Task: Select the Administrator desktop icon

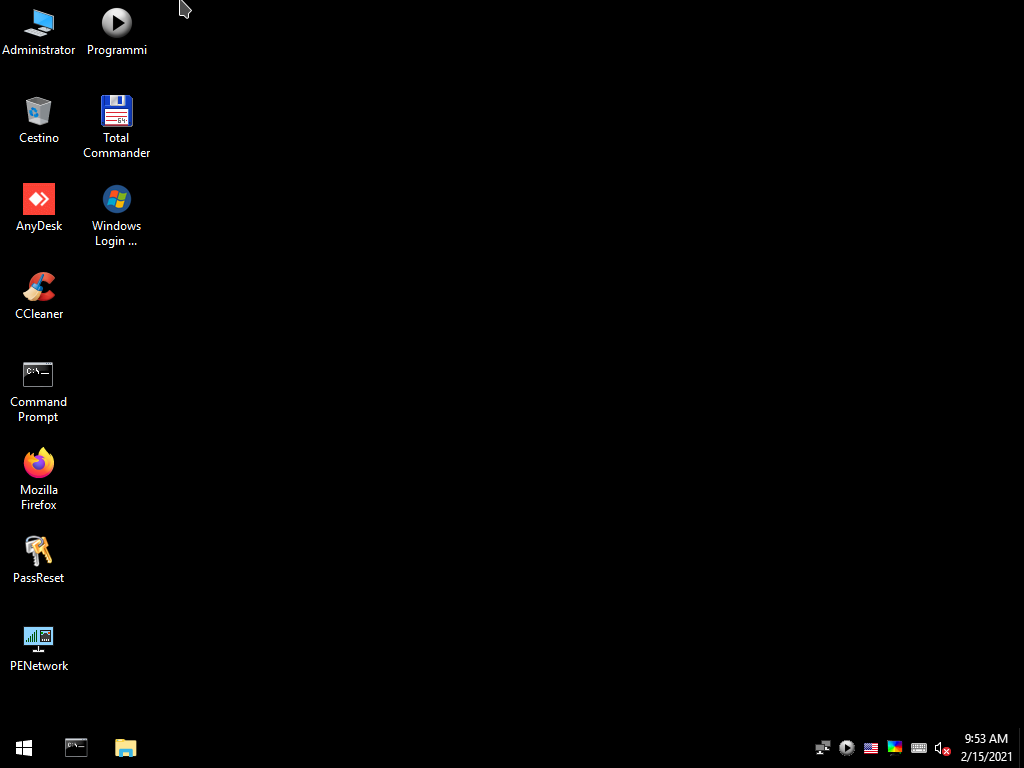Action: pyautogui.click(x=39, y=33)
